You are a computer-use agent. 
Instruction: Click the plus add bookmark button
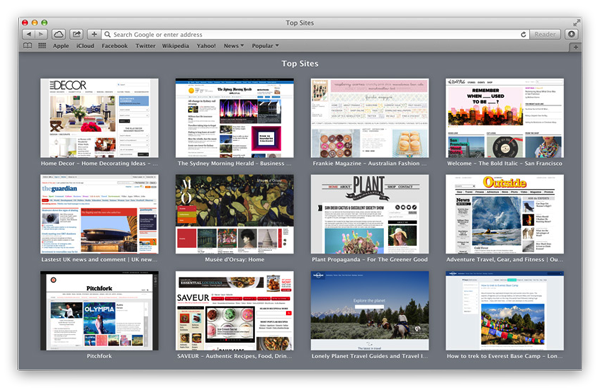pos(94,34)
